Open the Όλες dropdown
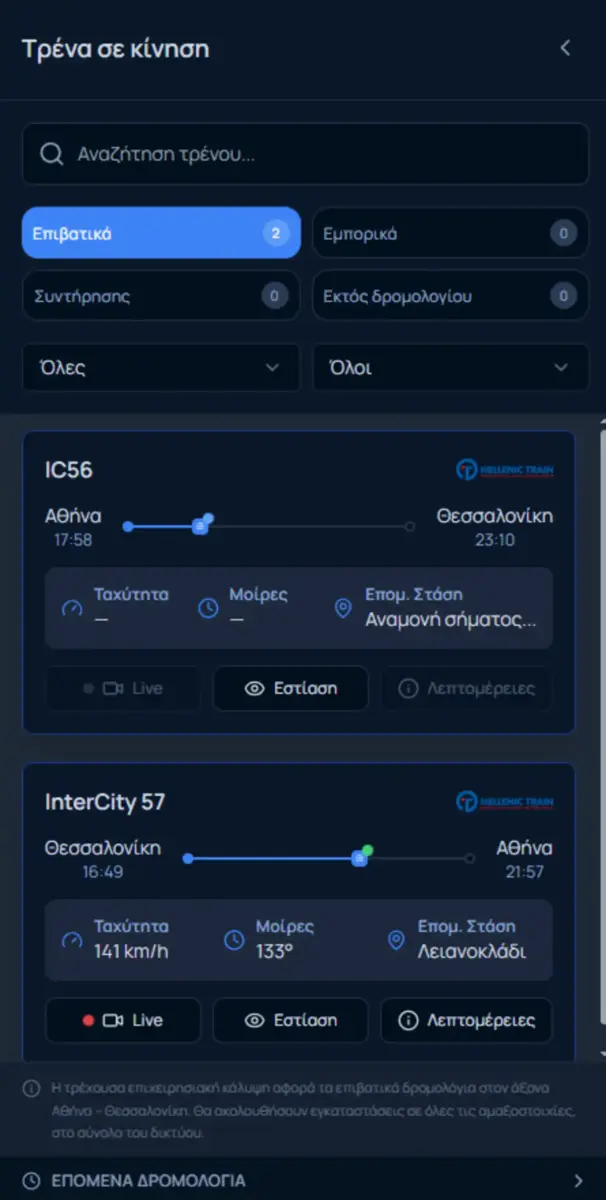 coord(160,368)
